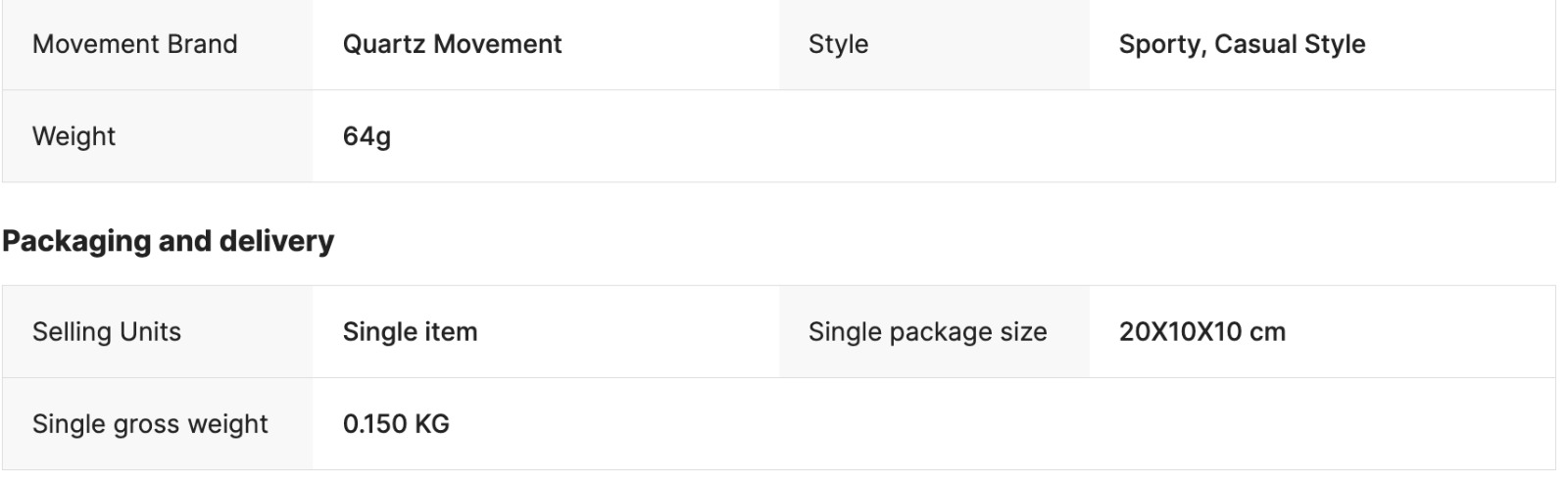Image resolution: width=1568 pixels, height=484 pixels.
Task: Click the Packaging and delivery heading
Action: coord(168,241)
